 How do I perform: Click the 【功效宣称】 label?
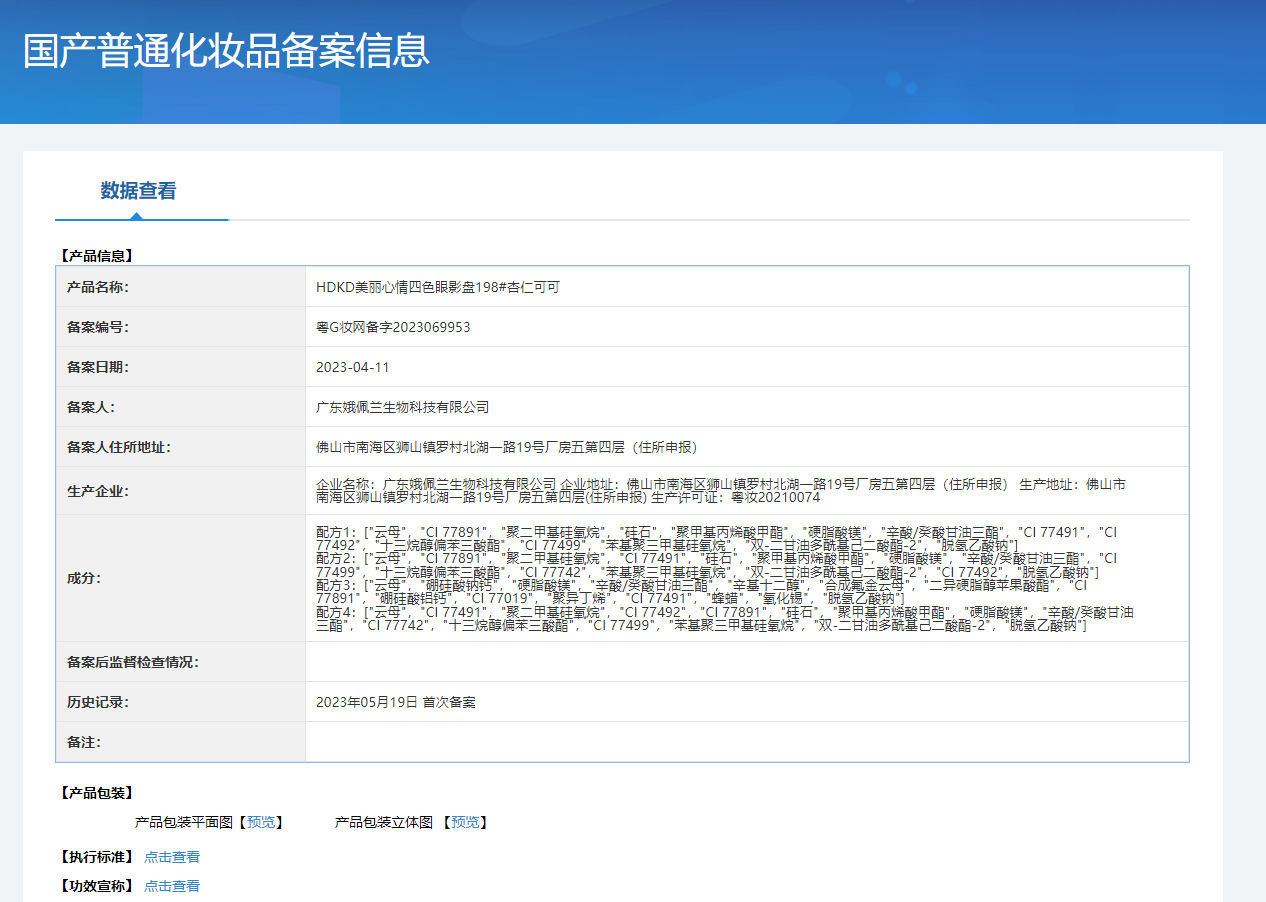point(95,886)
